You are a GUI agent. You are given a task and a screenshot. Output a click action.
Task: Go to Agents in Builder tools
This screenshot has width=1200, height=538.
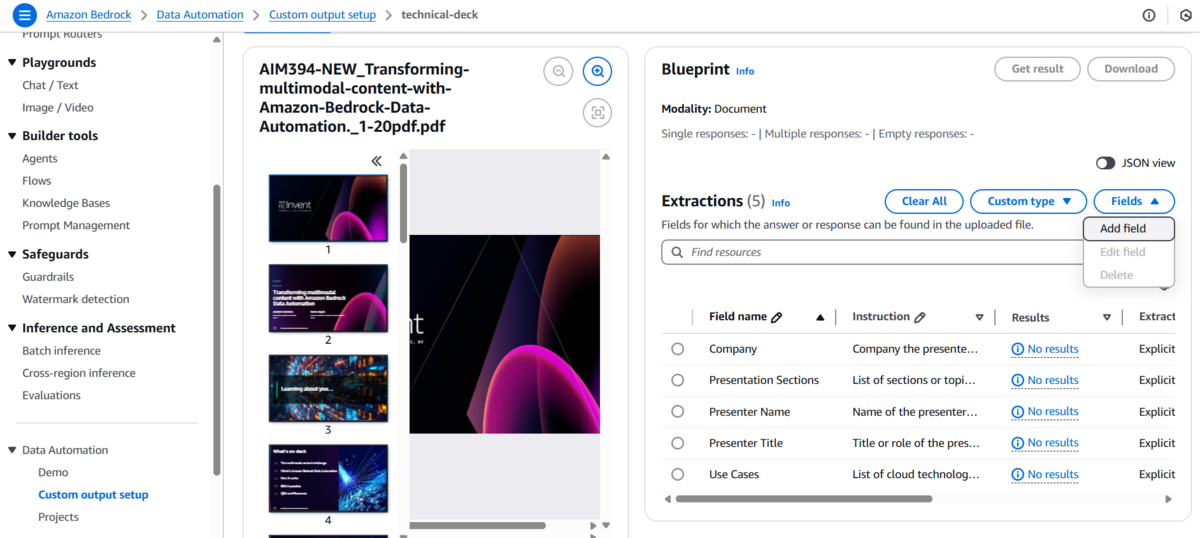click(x=40, y=158)
